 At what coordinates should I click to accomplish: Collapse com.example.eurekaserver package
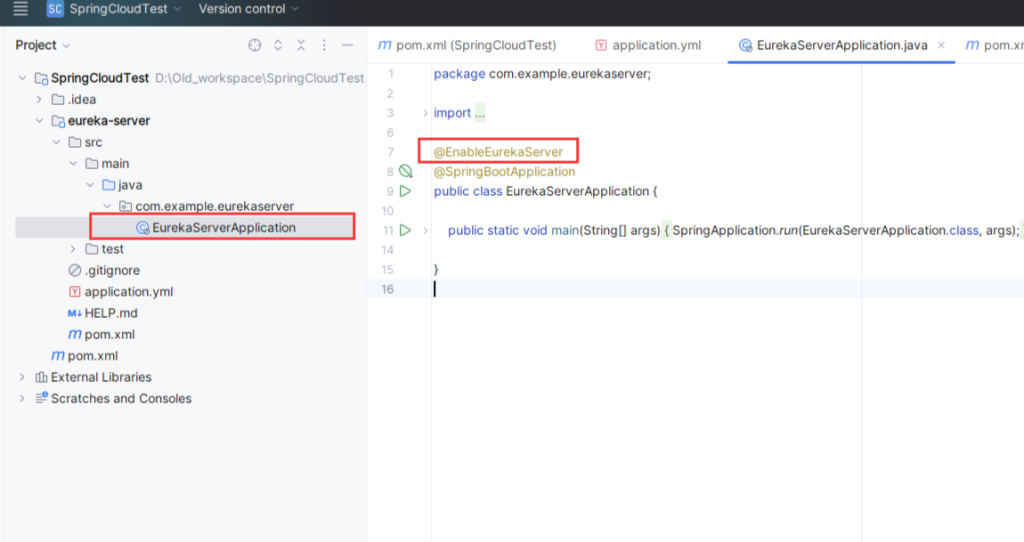(107, 206)
